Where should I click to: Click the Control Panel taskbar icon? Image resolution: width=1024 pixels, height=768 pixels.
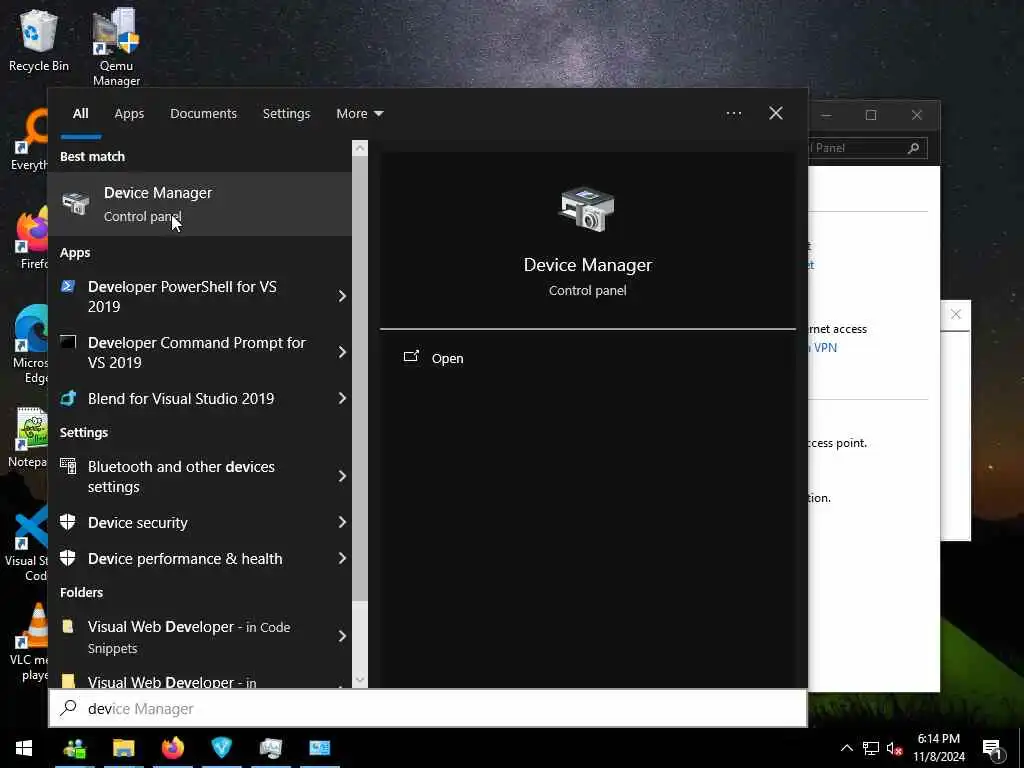(x=319, y=748)
